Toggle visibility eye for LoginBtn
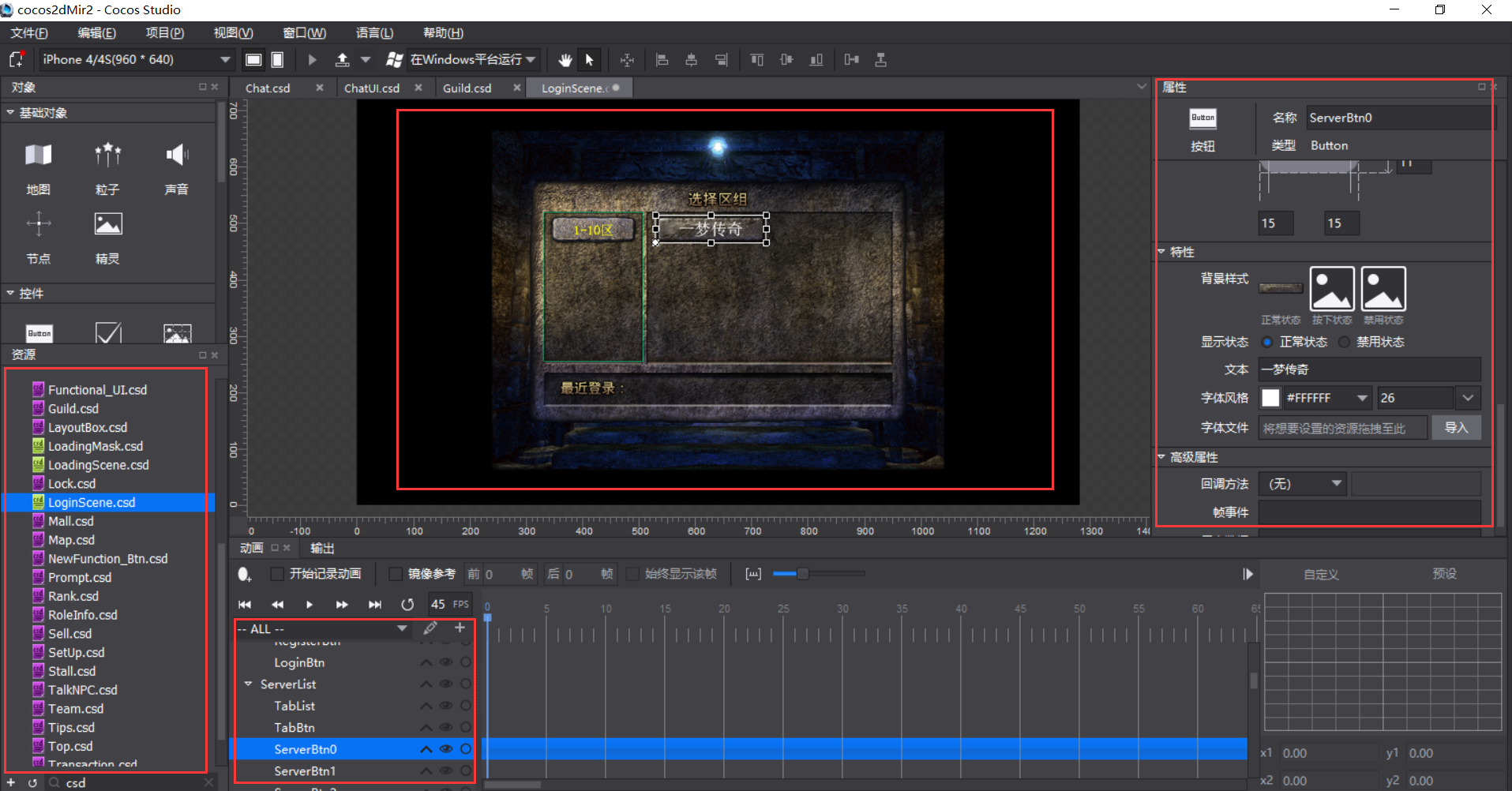The width and height of the screenshot is (1512, 791). (x=446, y=662)
